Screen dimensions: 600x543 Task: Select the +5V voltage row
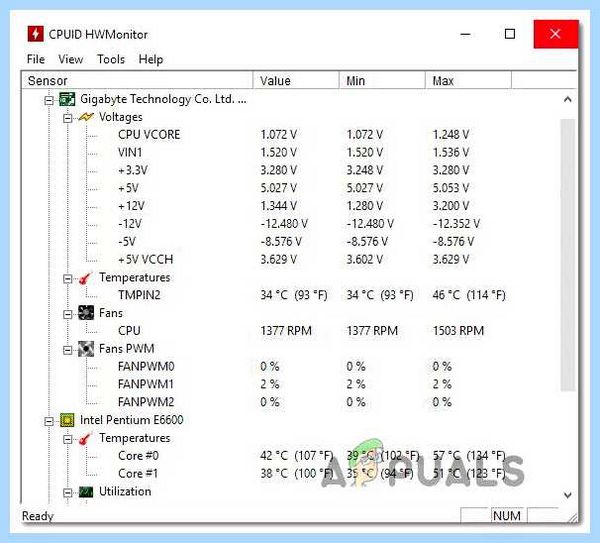293,188
